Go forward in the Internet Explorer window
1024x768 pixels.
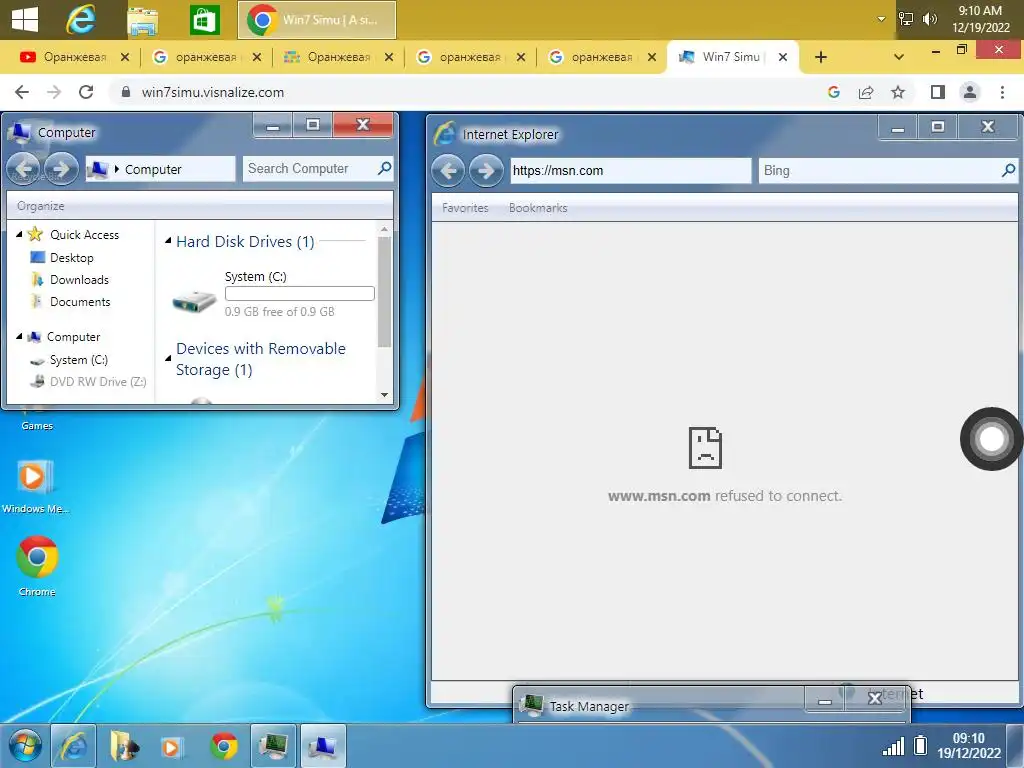coord(486,171)
